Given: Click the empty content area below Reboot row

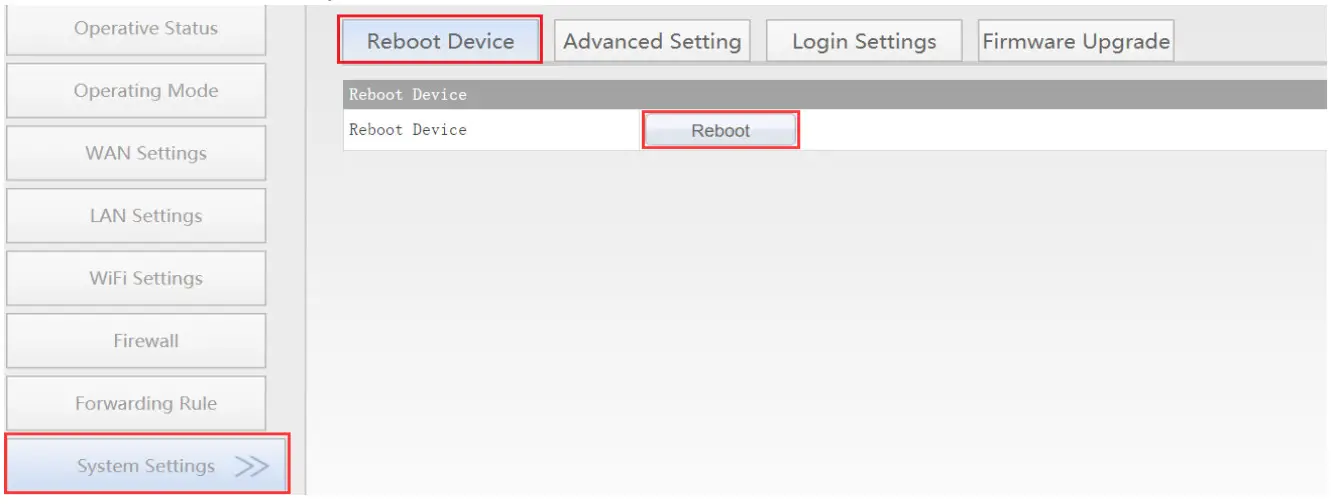Looking at the screenshot, I should [x=820, y=320].
